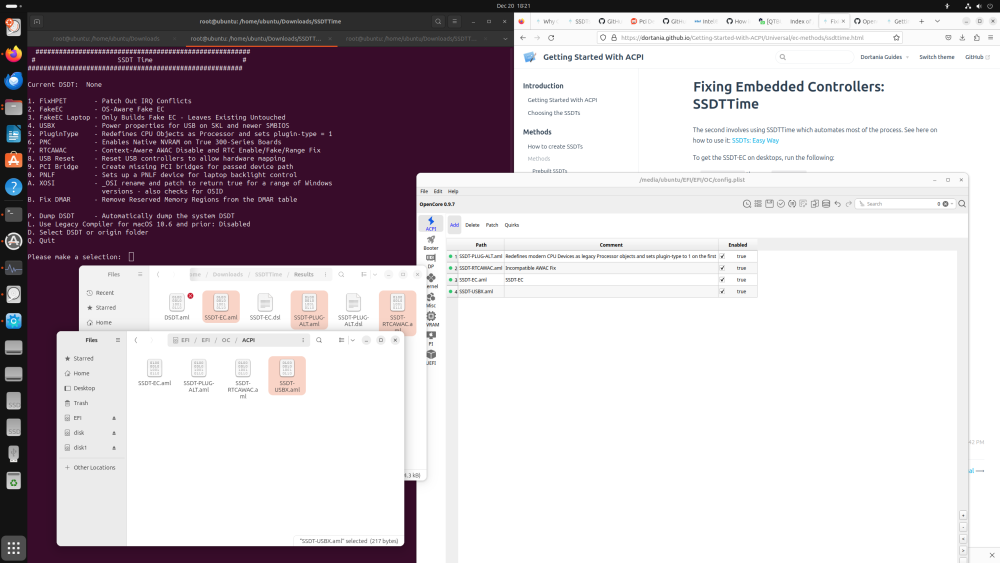Toggle Enabled checkbox for SSDT-RTCAWAC.aml

[x=722, y=268]
